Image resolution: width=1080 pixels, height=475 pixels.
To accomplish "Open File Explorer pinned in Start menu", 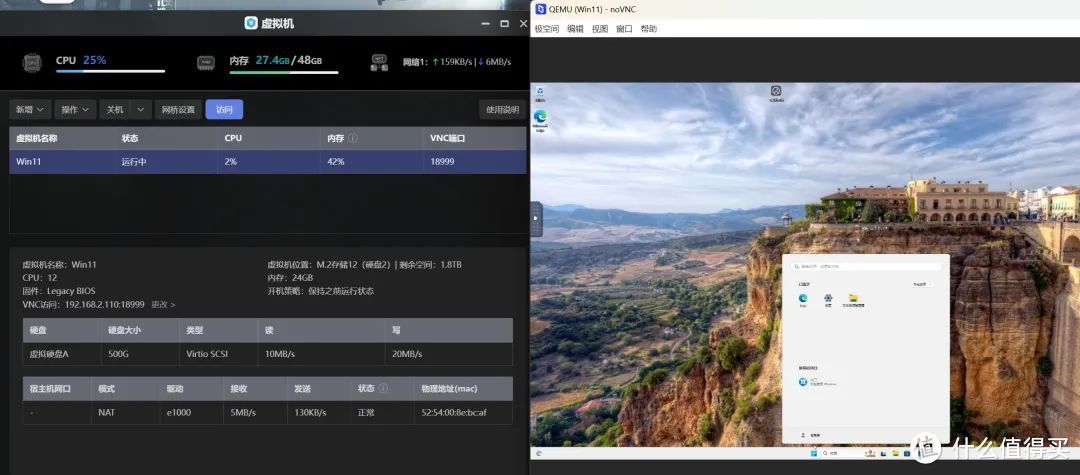I will [853, 299].
